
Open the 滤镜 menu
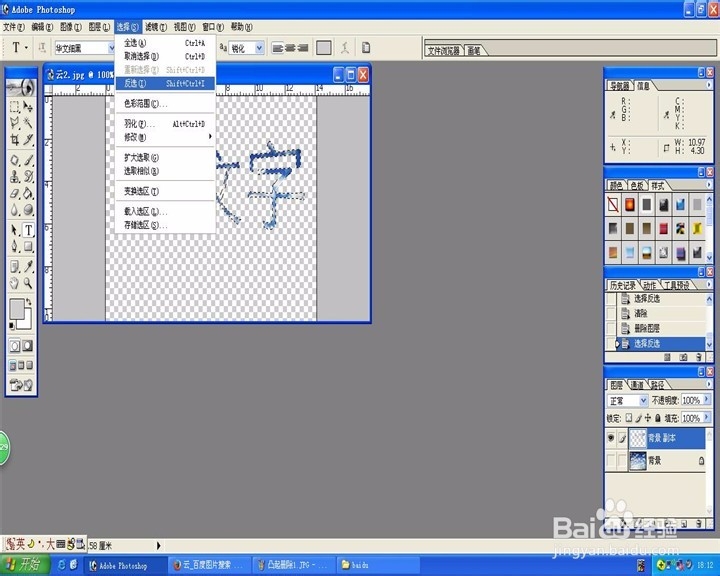[156, 27]
